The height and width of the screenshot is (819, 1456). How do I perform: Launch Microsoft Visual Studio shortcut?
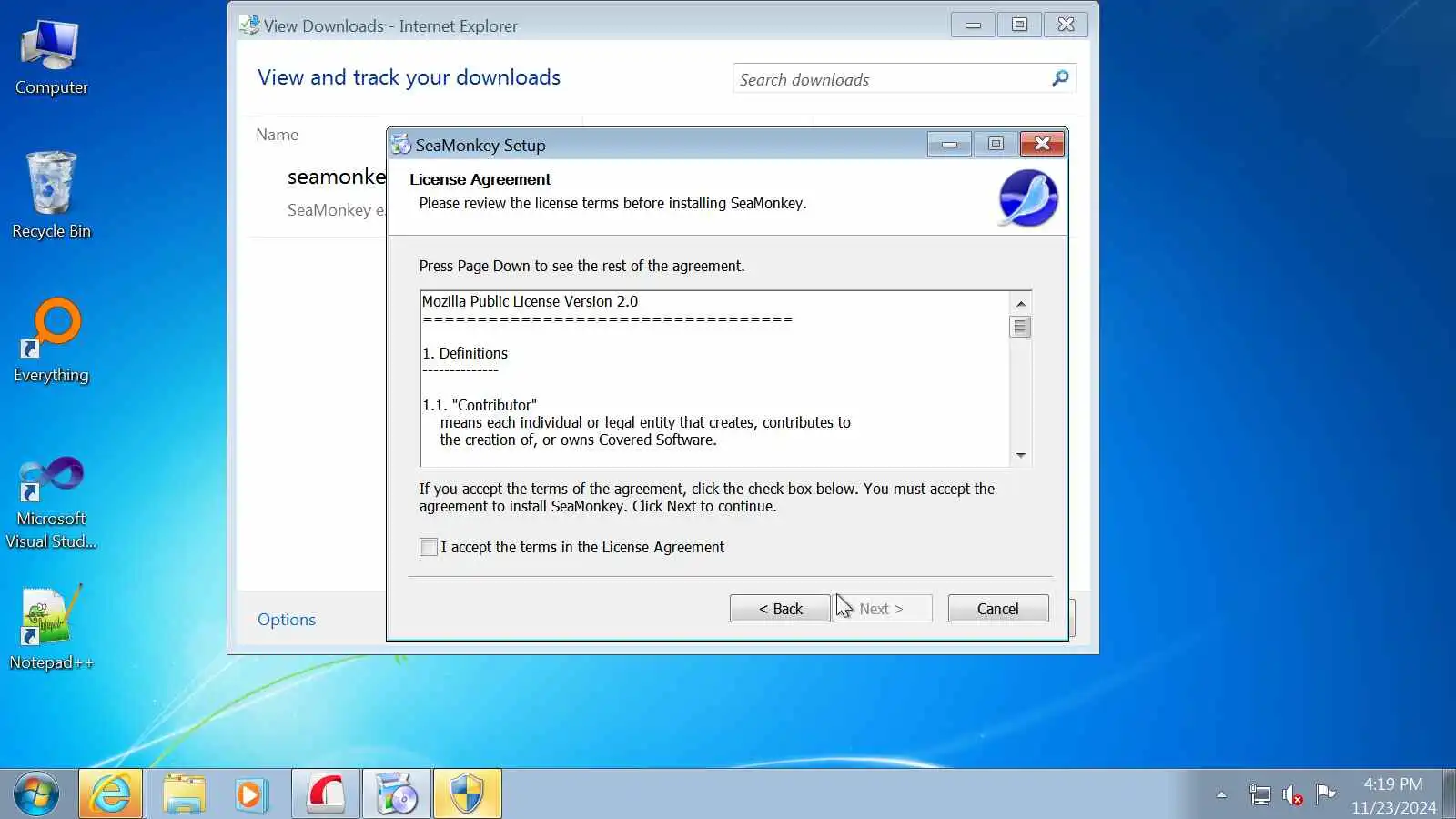tap(51, 503)
